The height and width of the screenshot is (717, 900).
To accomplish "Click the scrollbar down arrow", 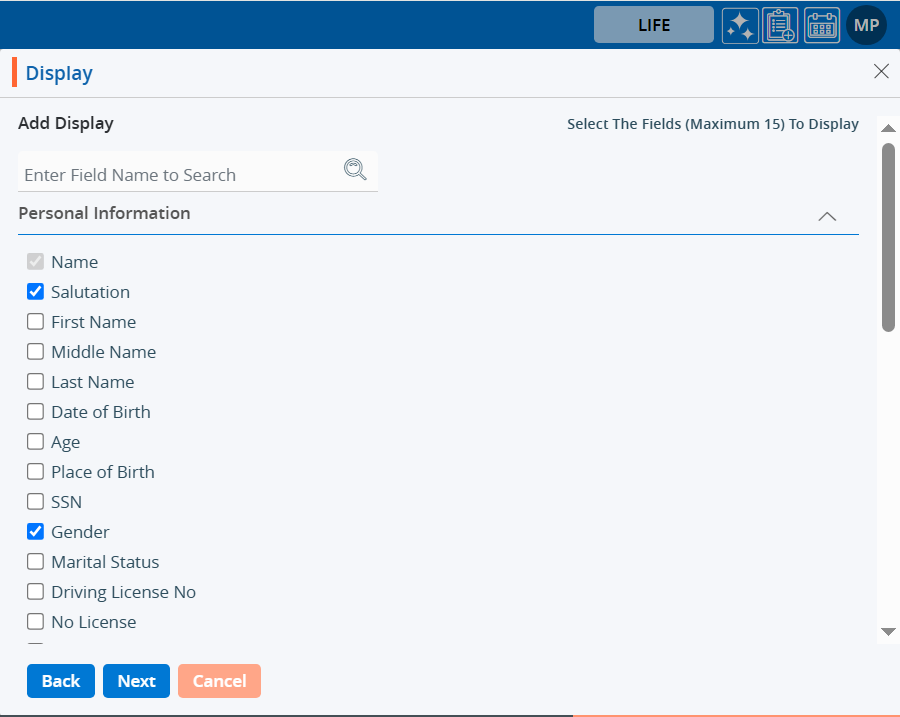I will pos(888,632).
